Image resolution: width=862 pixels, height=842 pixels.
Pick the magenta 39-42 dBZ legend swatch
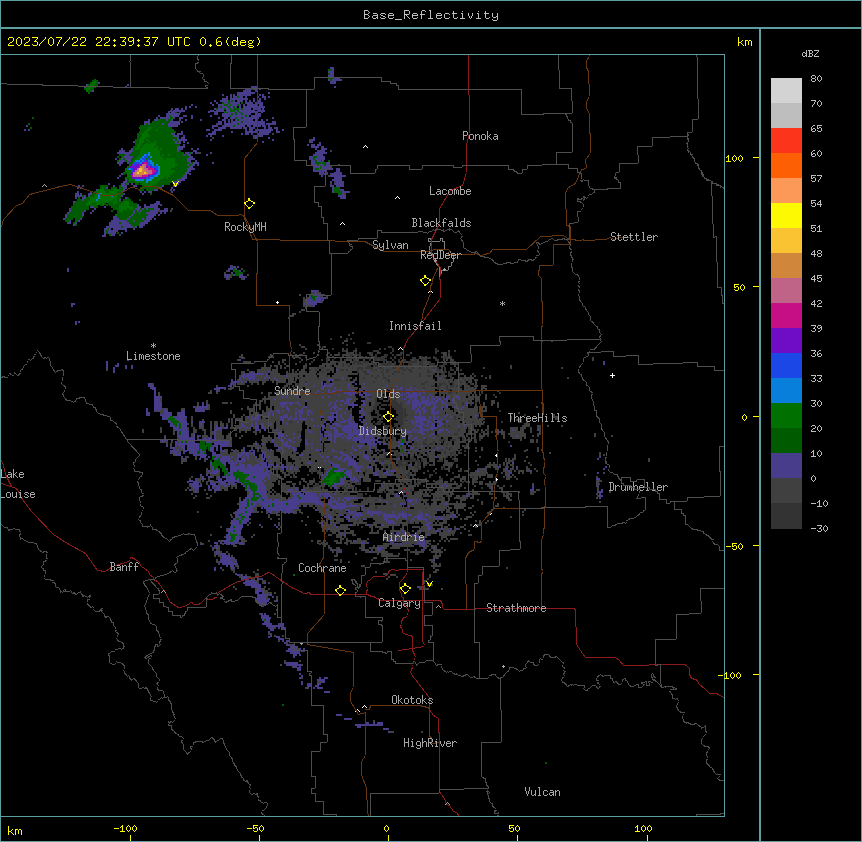786,315
